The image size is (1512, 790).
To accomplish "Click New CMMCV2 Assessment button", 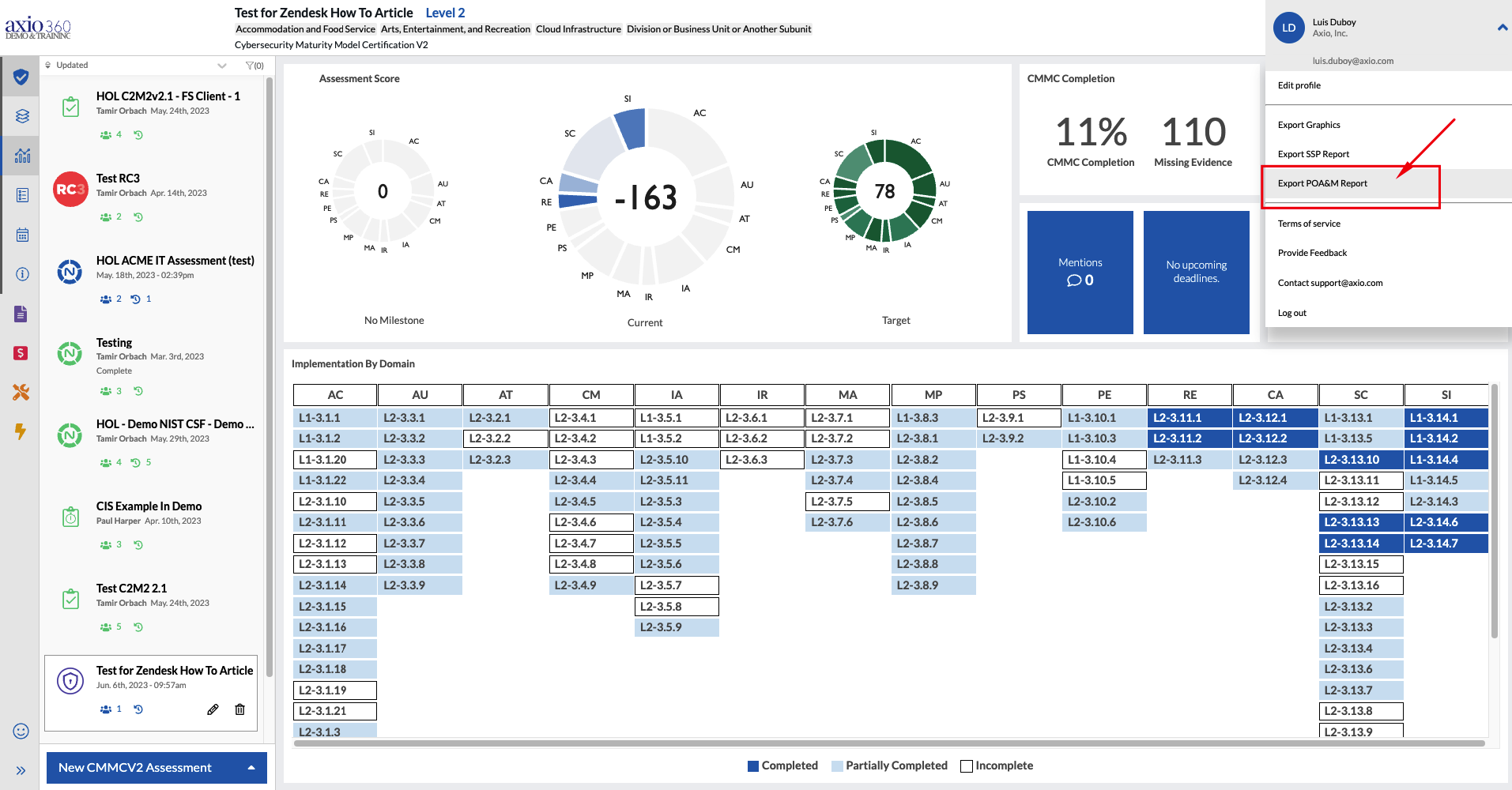I will click(156, 768).
